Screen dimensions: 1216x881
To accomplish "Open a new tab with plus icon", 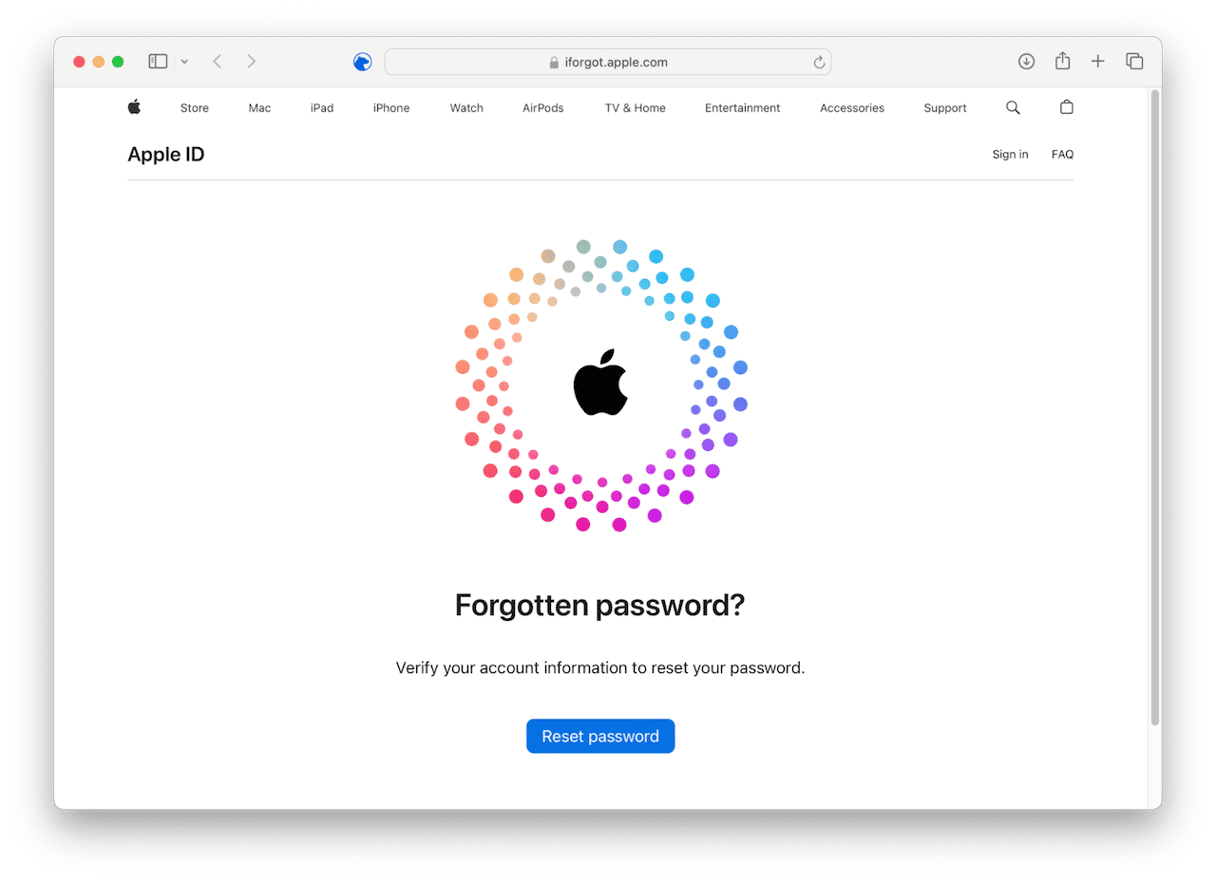I will [x=1098, y=62].
